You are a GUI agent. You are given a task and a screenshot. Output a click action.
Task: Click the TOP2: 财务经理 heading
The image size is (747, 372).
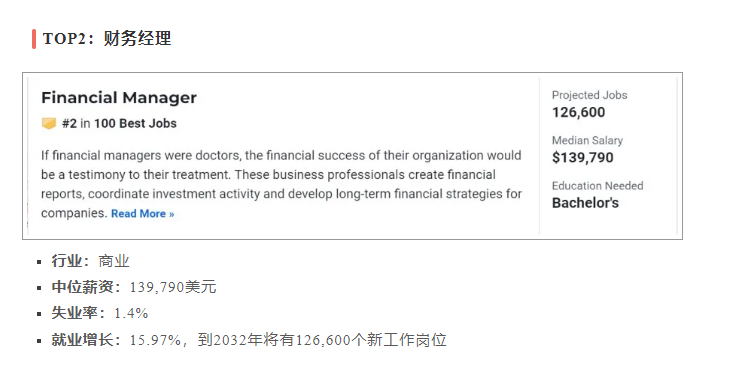(x=107, y=39)
